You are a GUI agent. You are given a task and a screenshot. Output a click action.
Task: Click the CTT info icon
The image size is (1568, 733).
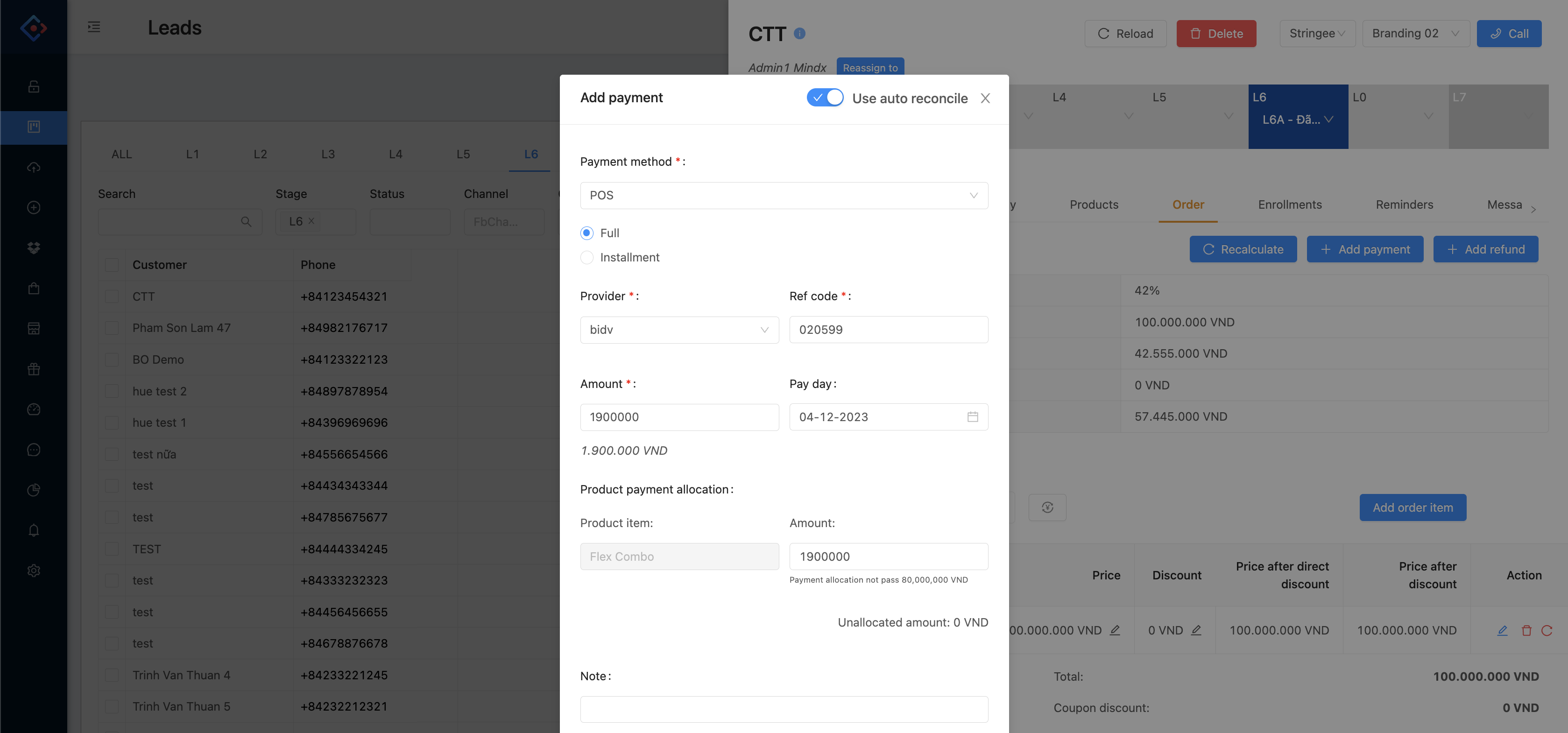coord(799,34)
